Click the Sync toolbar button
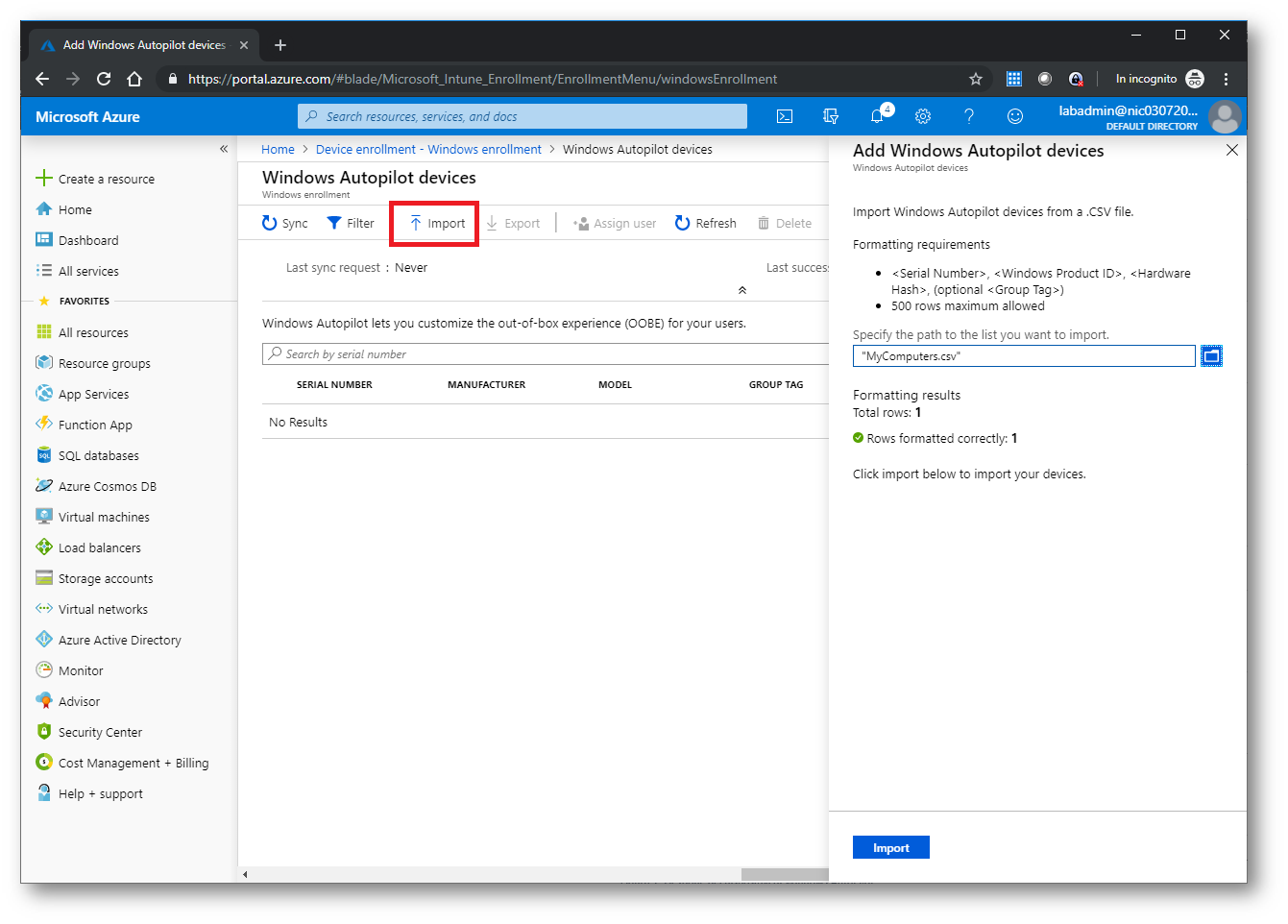The height and width of the screenshot is (924, 1288). (285, 223)
